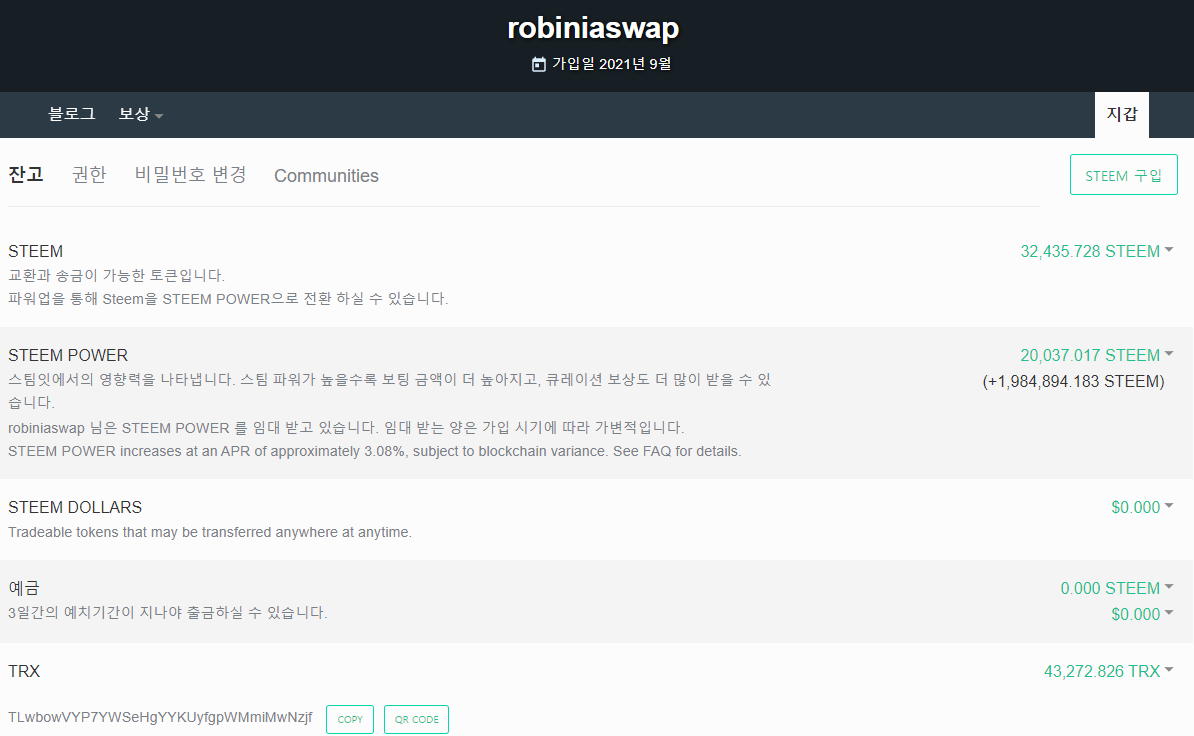Image resolution: width=1194 pixels, height=736 pixels.
Task: Click the STEEM DOLLARS heading
Action: pos(75,507)
